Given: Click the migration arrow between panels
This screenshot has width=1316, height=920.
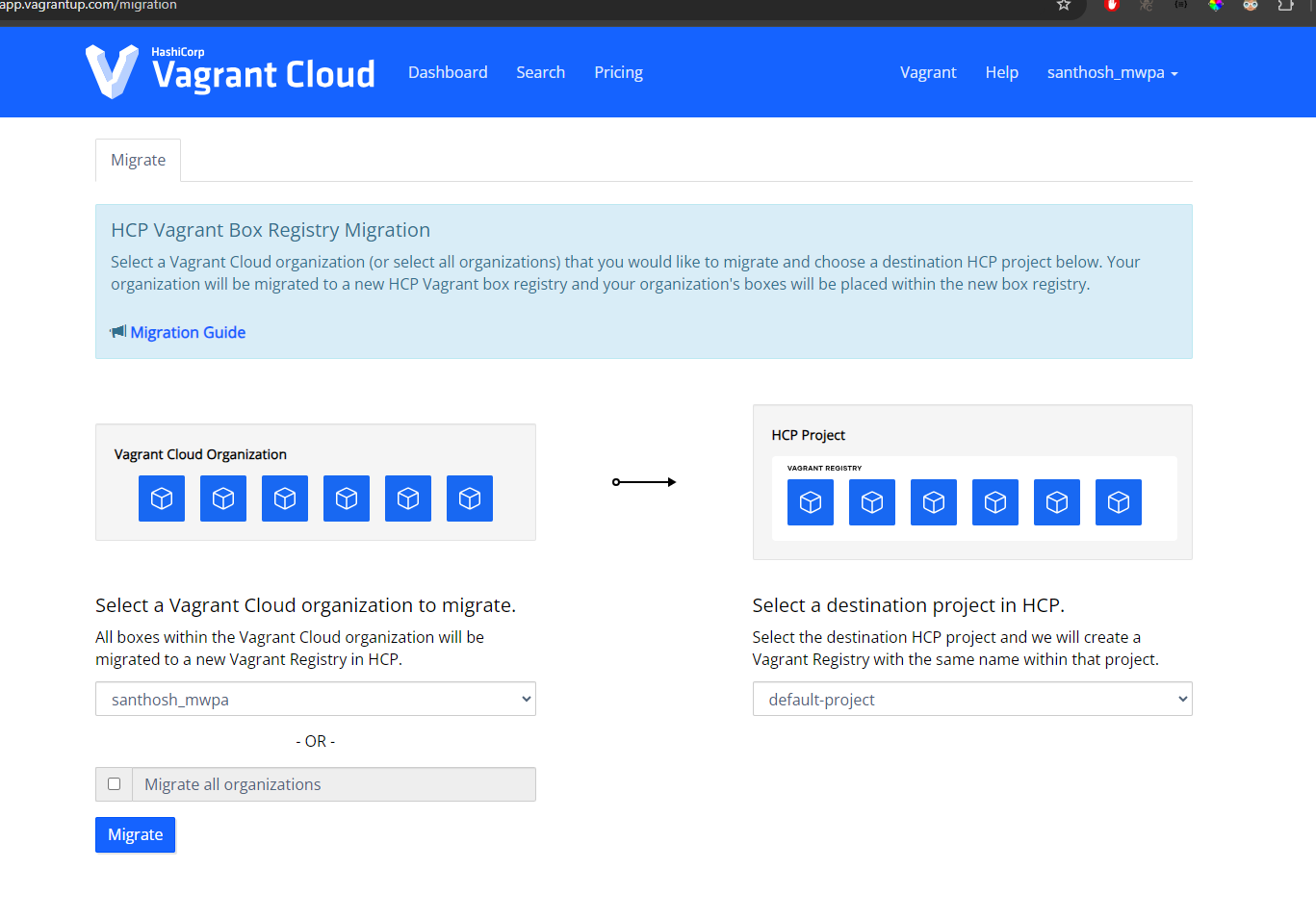Looking at the screenshot, I should point(644,482).
